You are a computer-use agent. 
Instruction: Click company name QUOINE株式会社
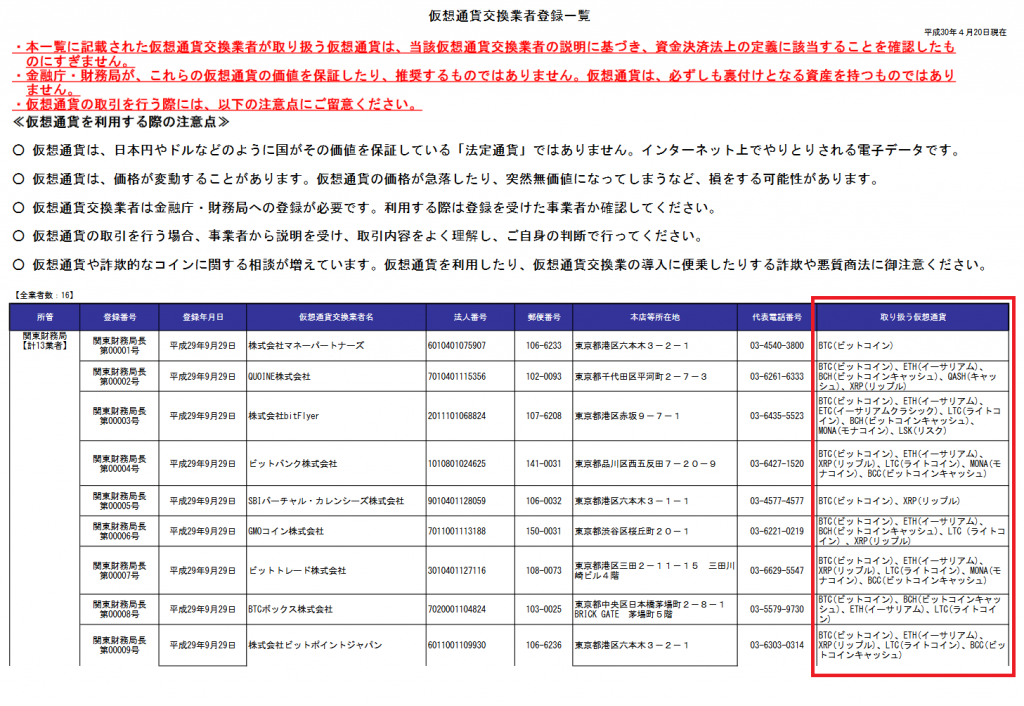280,377
